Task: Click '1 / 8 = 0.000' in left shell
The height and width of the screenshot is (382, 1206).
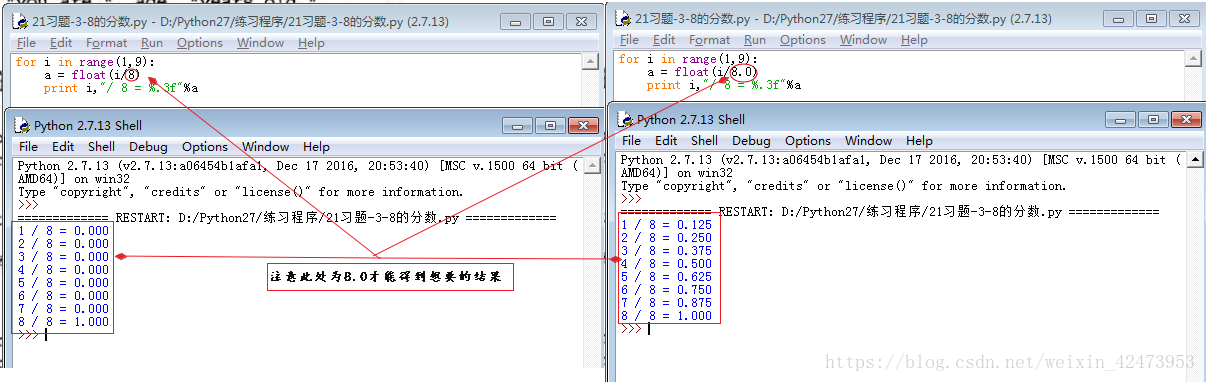Action: (63, 231)
